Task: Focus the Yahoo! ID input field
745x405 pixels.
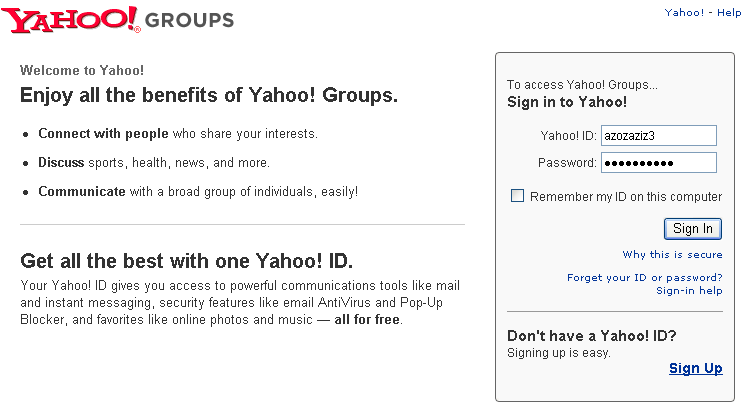Action: (x=659, y=136)
